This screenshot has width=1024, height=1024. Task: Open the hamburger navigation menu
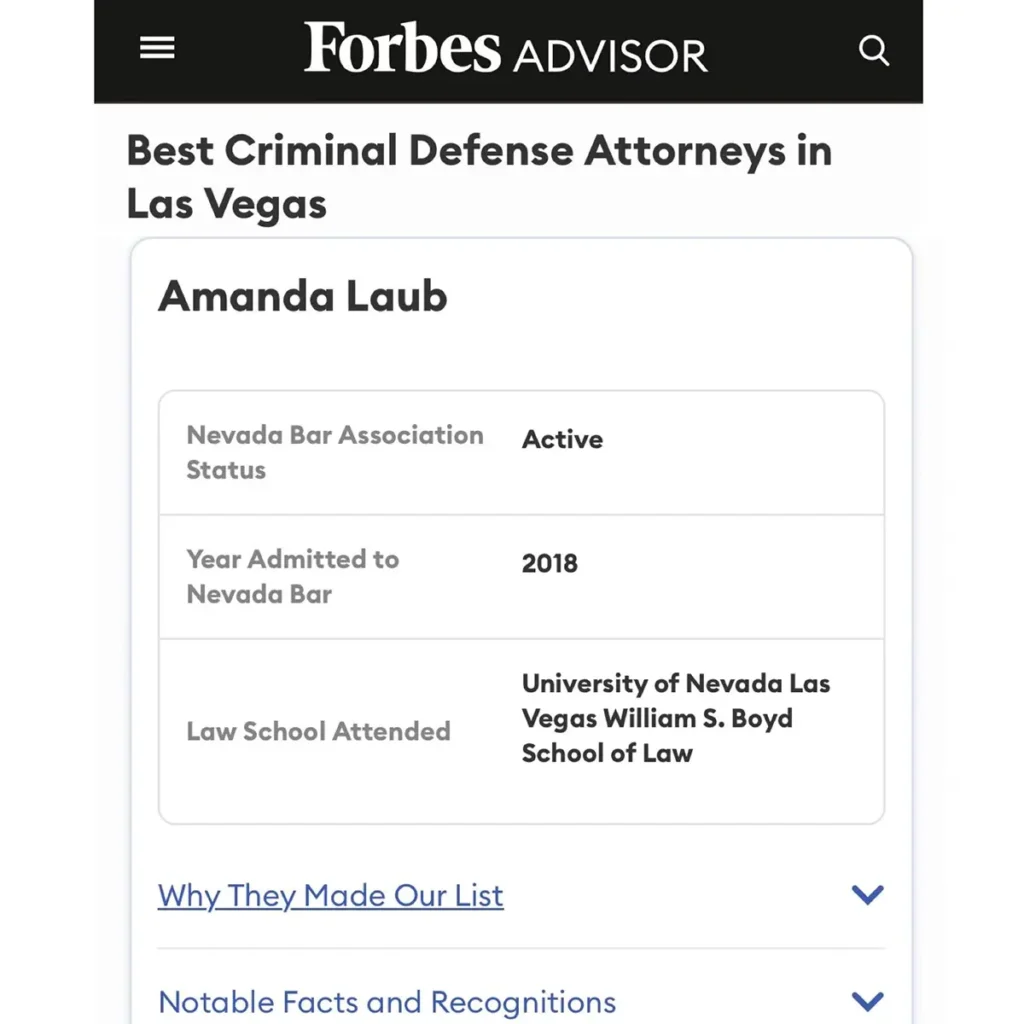(157, 49)
